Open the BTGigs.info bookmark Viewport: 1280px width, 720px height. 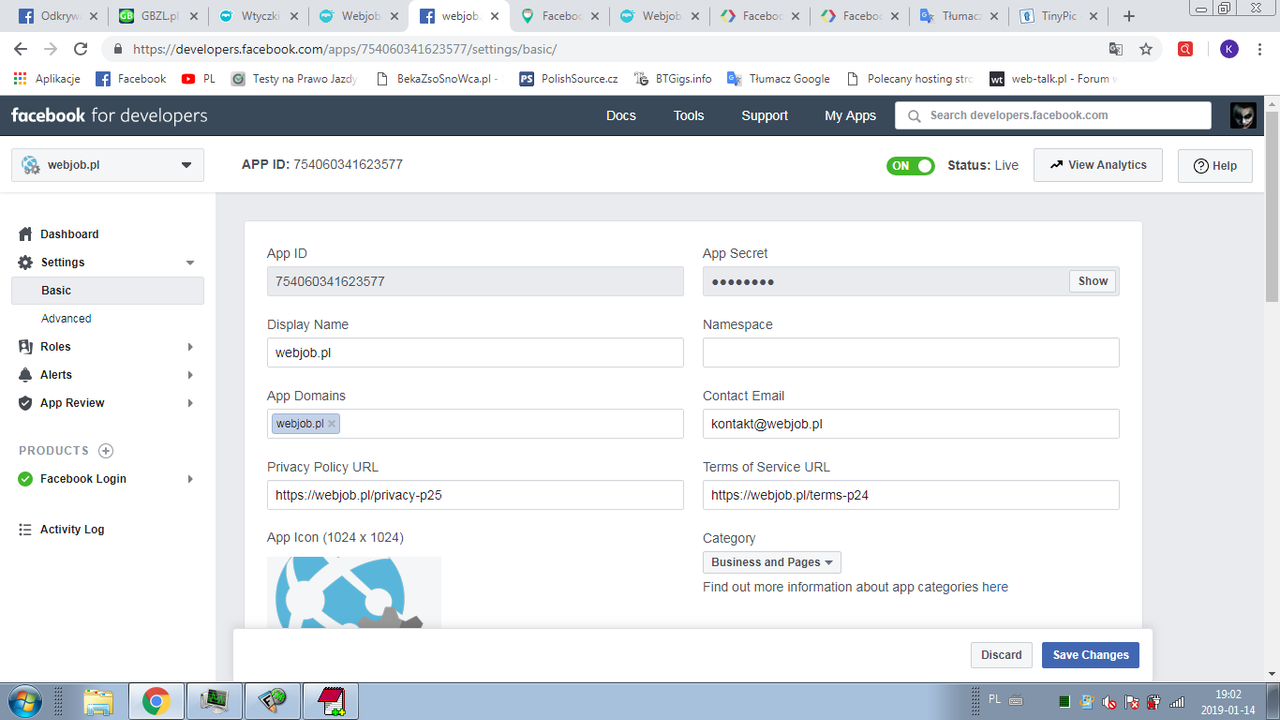[x=673, y=79]
